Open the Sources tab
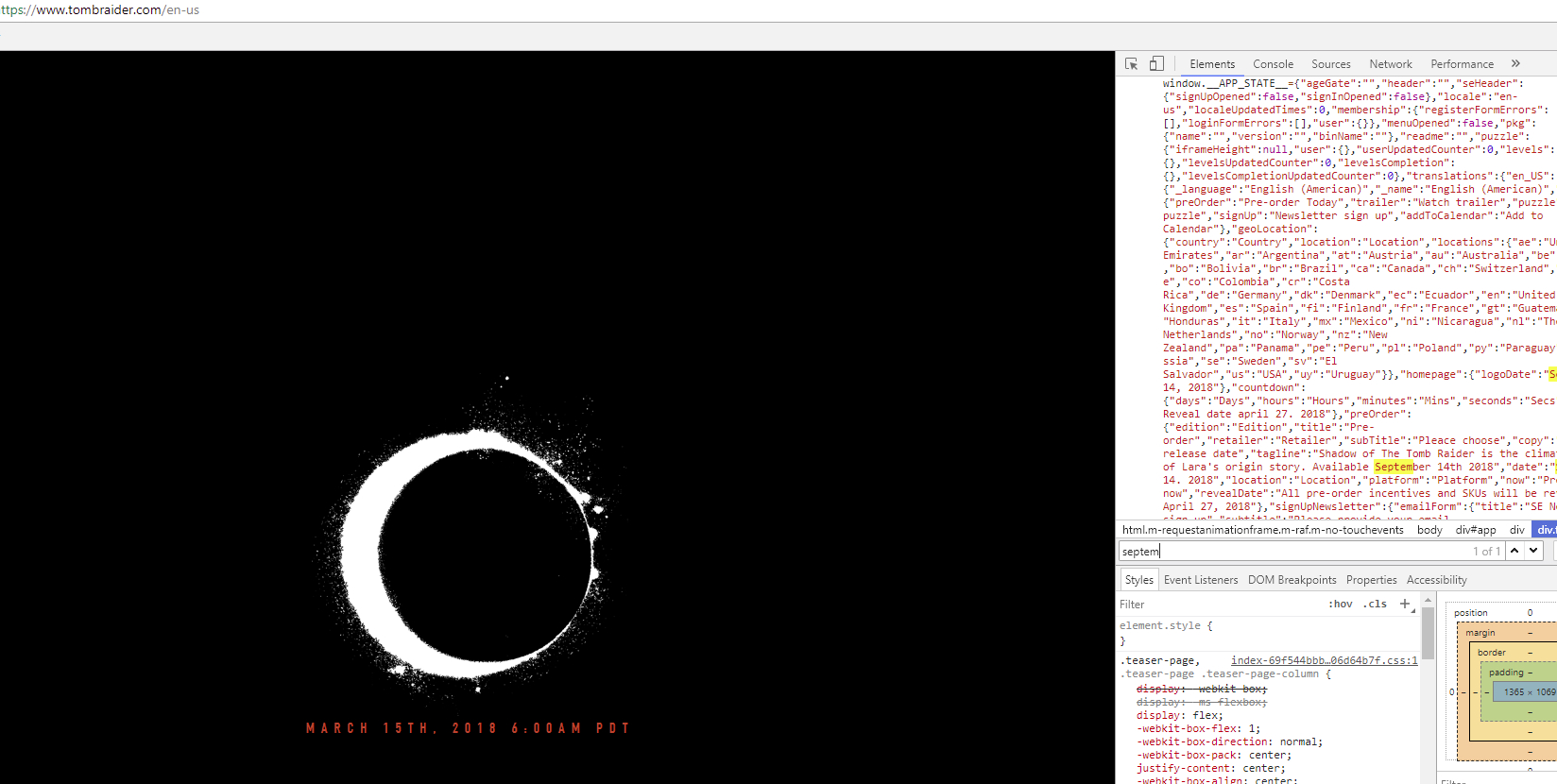This screenshot has height=784, width=1557. [1330, 64]
